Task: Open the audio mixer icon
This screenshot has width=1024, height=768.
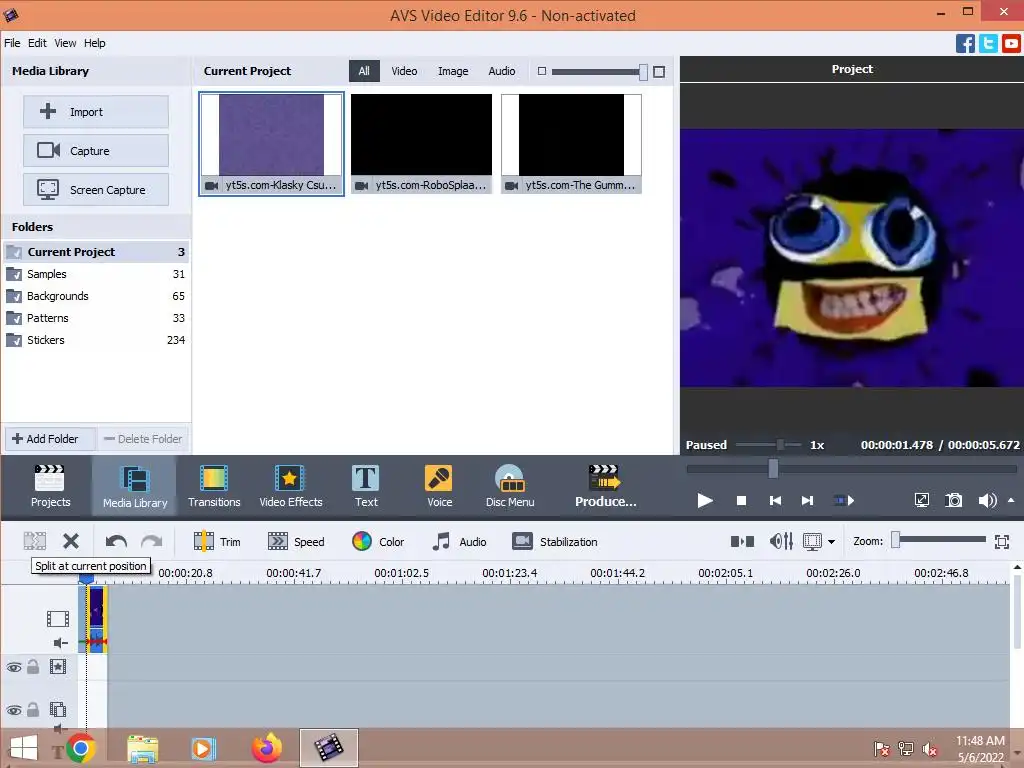Action: click(781, 541)
